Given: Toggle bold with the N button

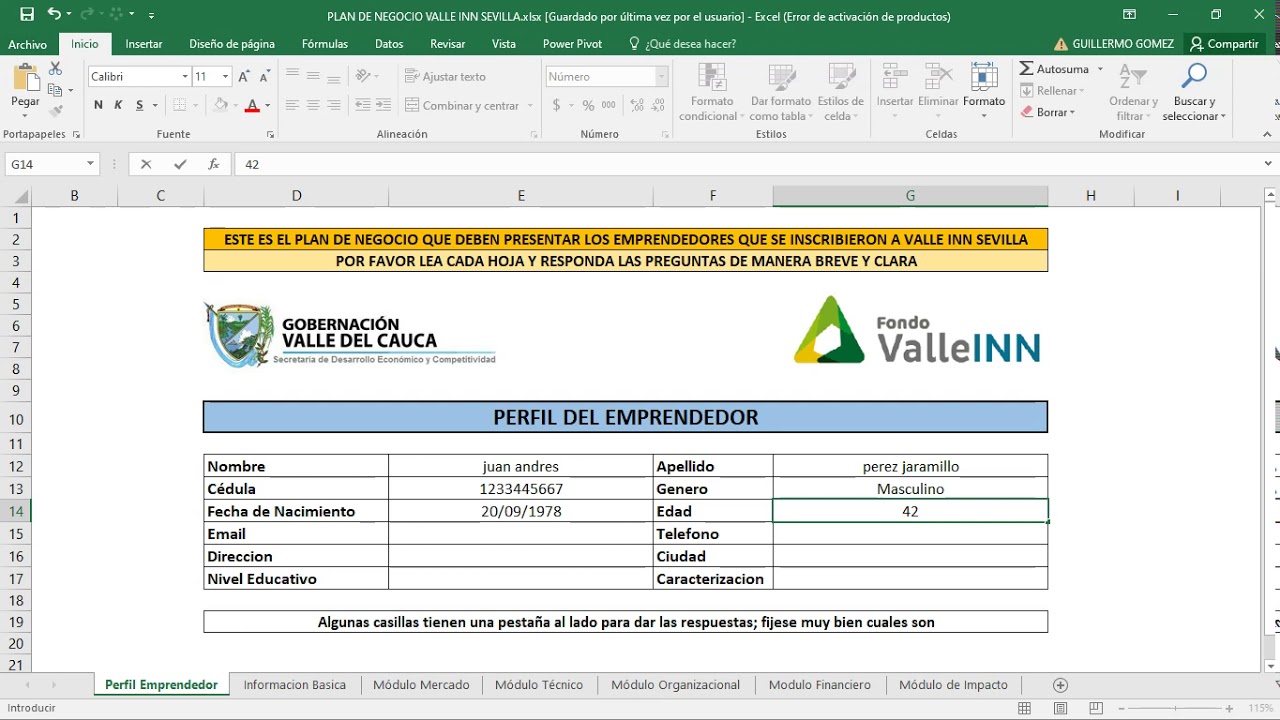Looking at the screenshot, I should [x=98, y=105].
